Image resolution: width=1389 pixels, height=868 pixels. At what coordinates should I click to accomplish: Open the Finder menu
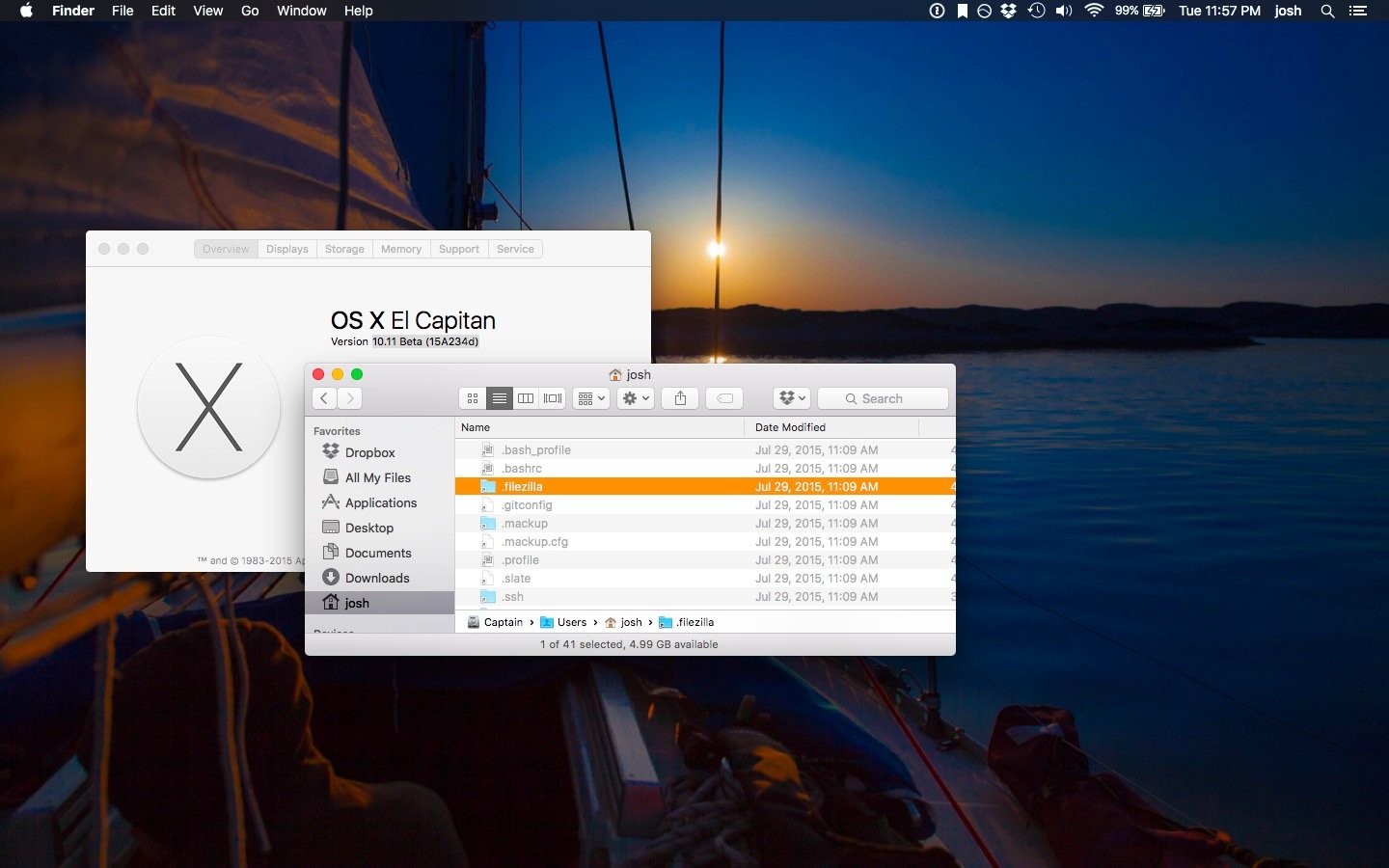point(73,11)
